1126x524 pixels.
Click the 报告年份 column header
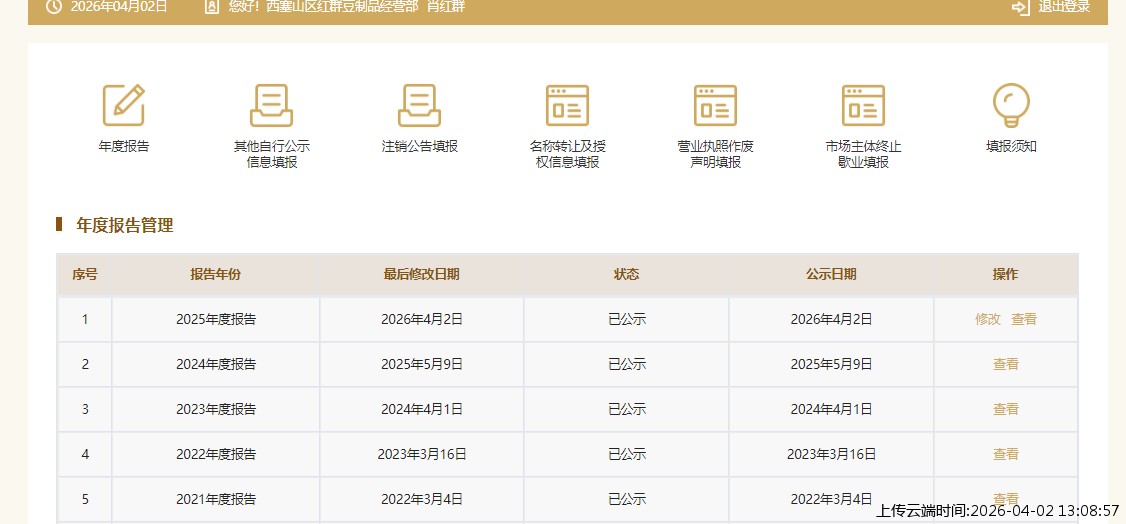[x=216, y=274]
